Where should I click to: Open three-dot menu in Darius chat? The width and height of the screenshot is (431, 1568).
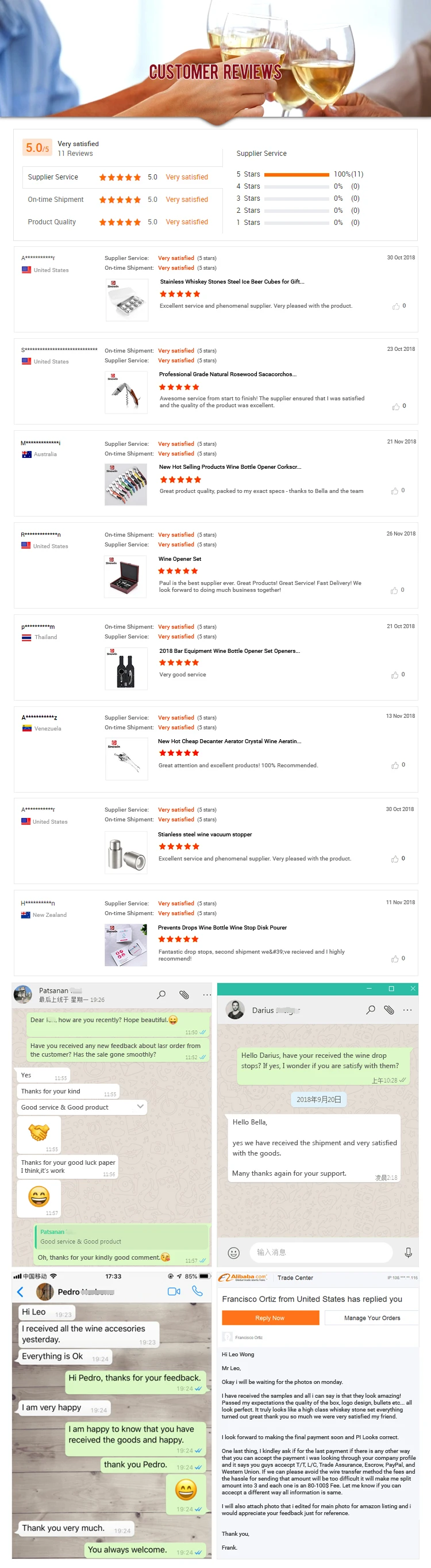tap(407, 1010)
